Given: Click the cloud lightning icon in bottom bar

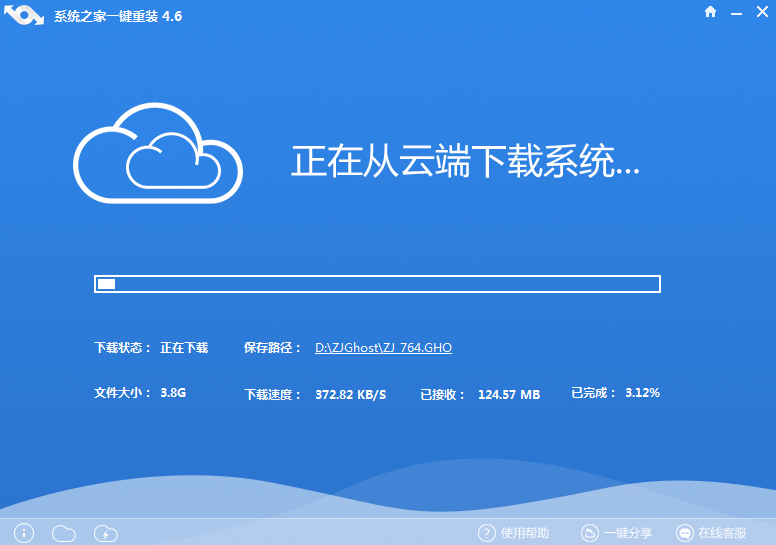Looking at the screenshot, I should point(106,533).
